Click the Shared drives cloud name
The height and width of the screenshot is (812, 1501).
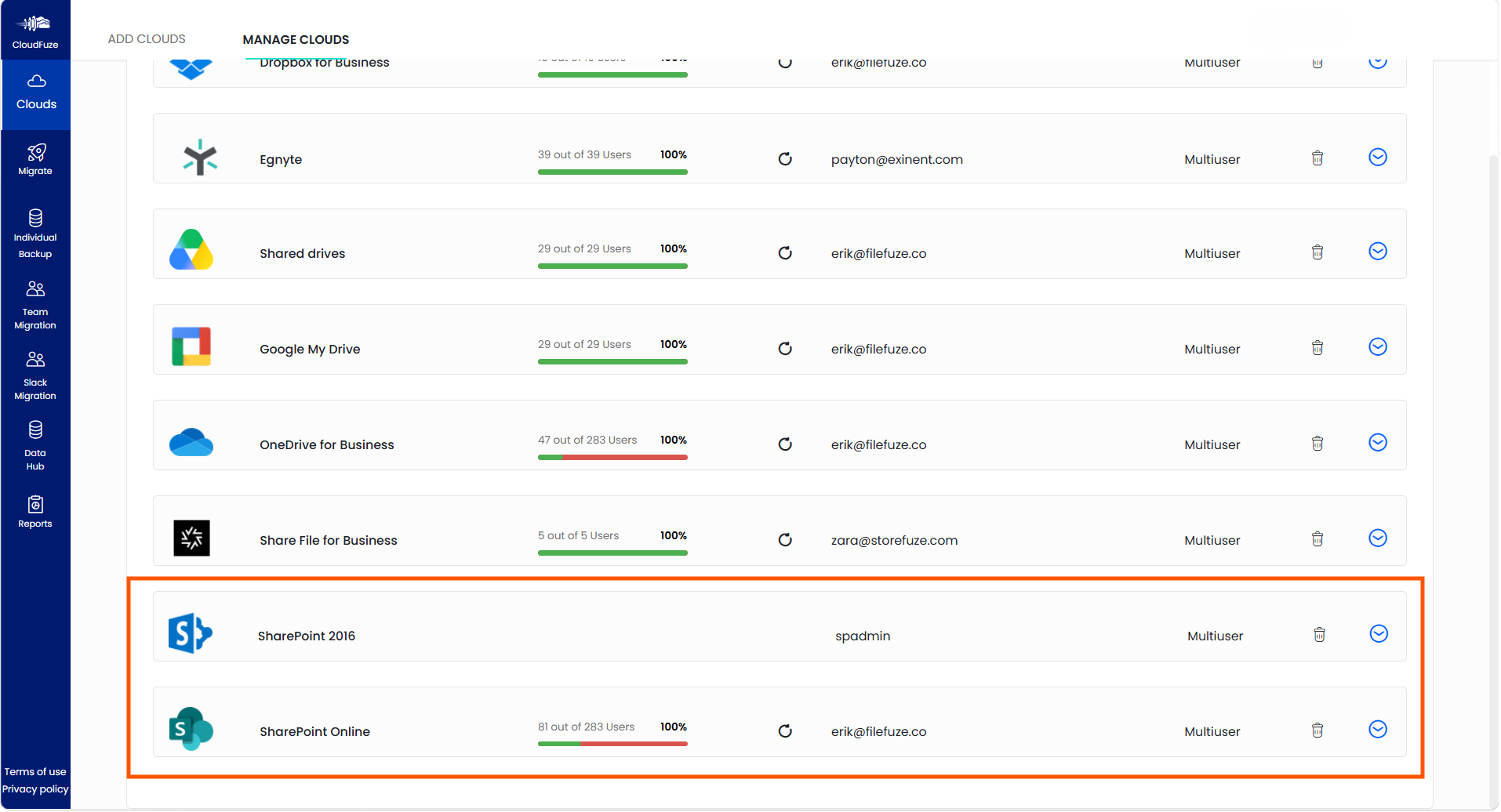point(303,254)
